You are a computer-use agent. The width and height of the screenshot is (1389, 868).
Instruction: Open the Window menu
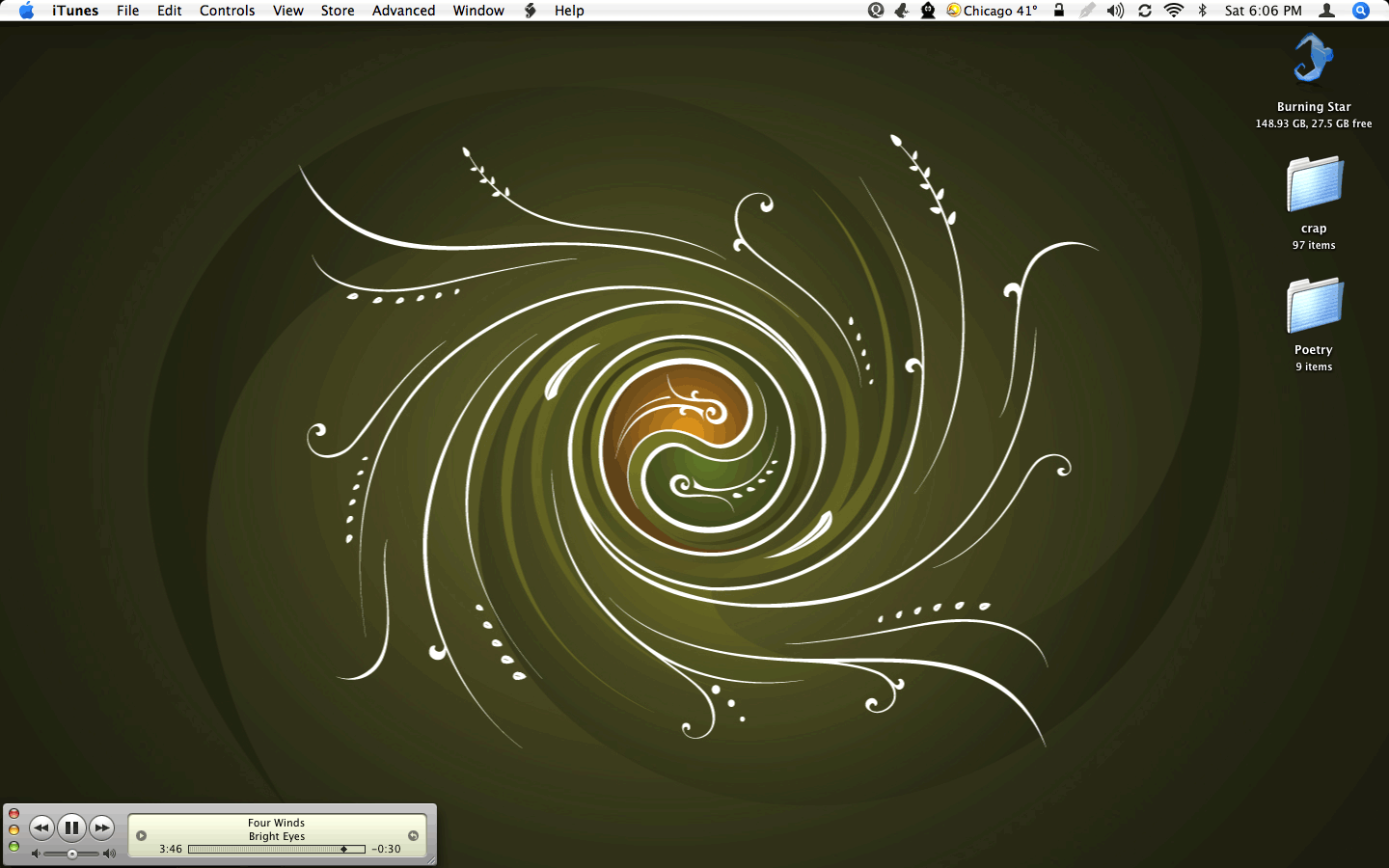click(x=478, y=11)
